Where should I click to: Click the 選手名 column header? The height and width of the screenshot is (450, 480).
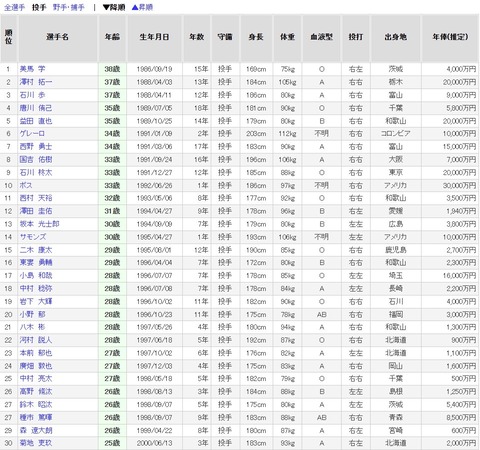point(58,37)
